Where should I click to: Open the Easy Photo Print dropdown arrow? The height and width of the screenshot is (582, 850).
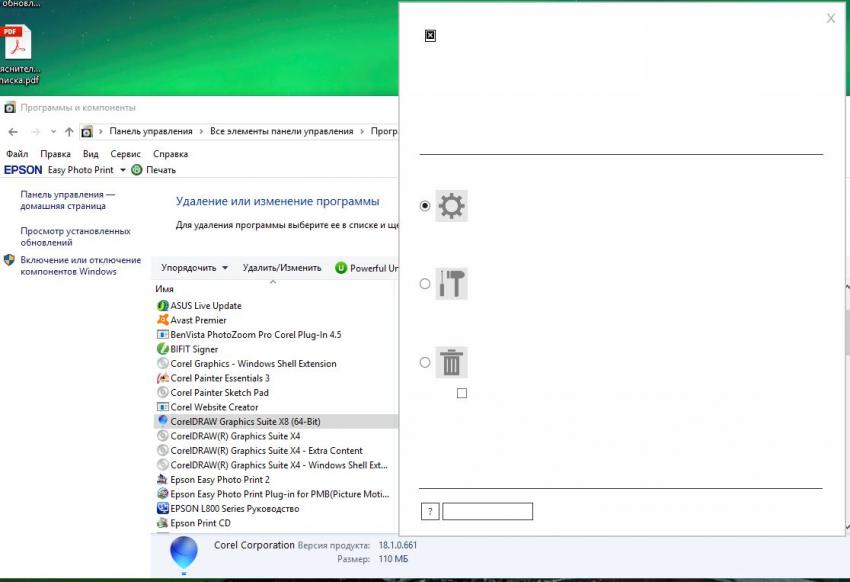pos(123,170)
